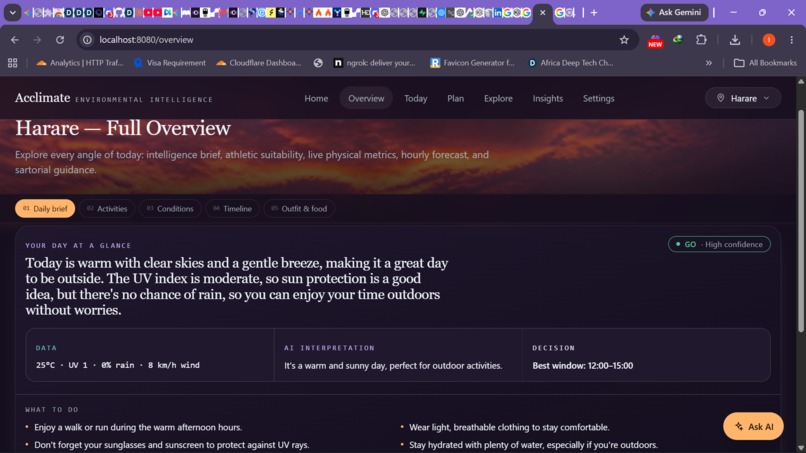This screenshot has width=806, height=453.
Task: Open the Chrome three-dot menu
Action: 792,40
